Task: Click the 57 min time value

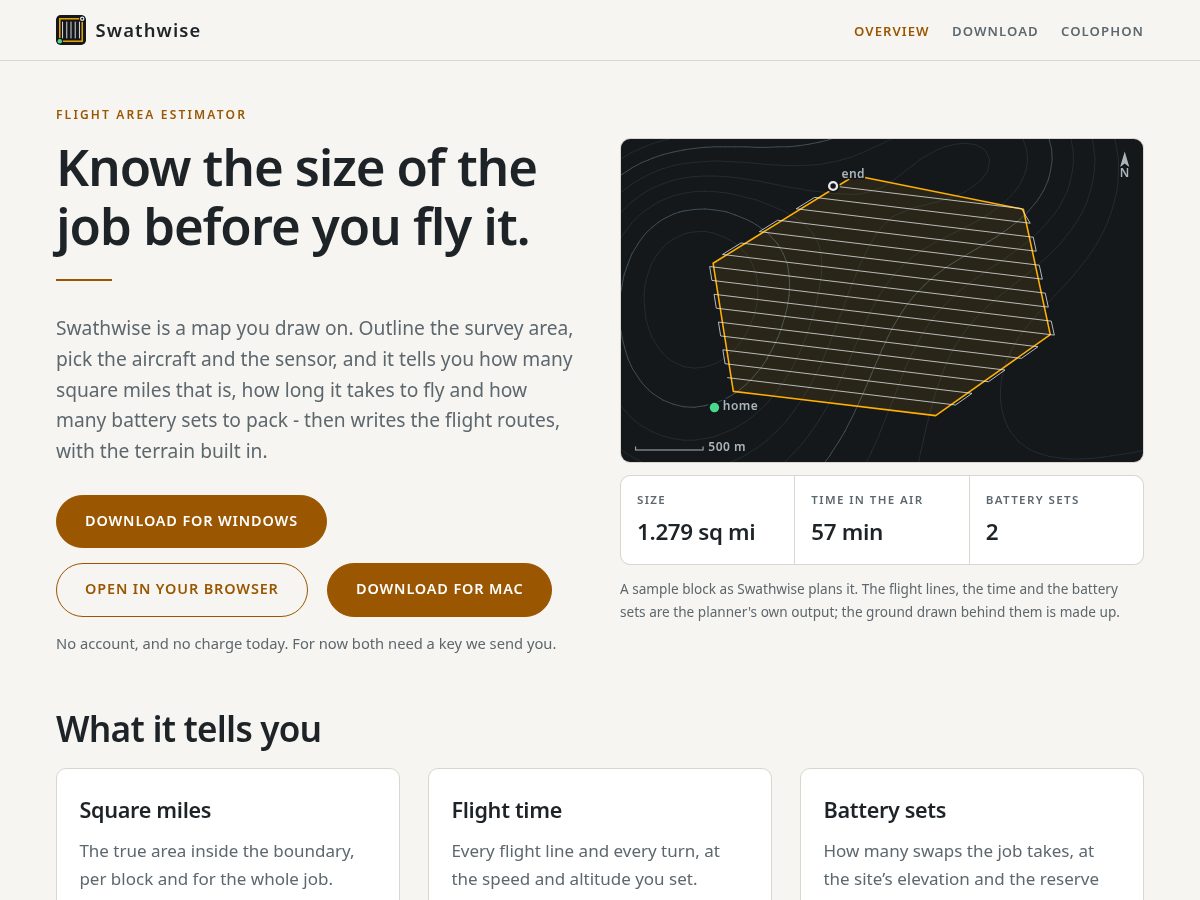Action: [x=847, y=532]
